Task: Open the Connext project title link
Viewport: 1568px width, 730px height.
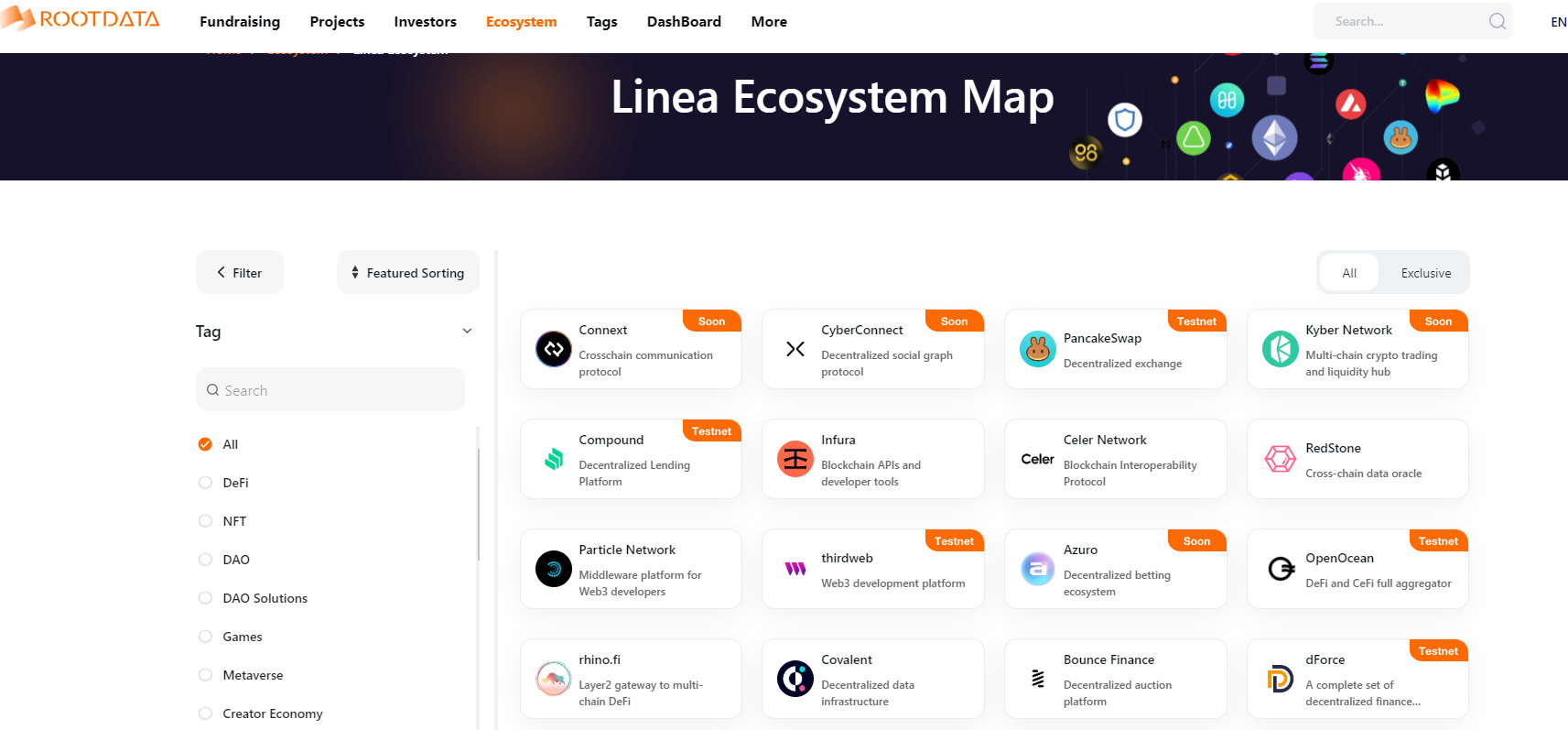Action: click(603, 330)
